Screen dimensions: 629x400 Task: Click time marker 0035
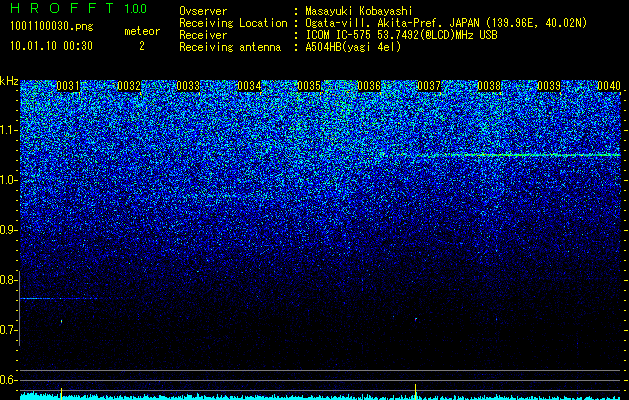309,86
